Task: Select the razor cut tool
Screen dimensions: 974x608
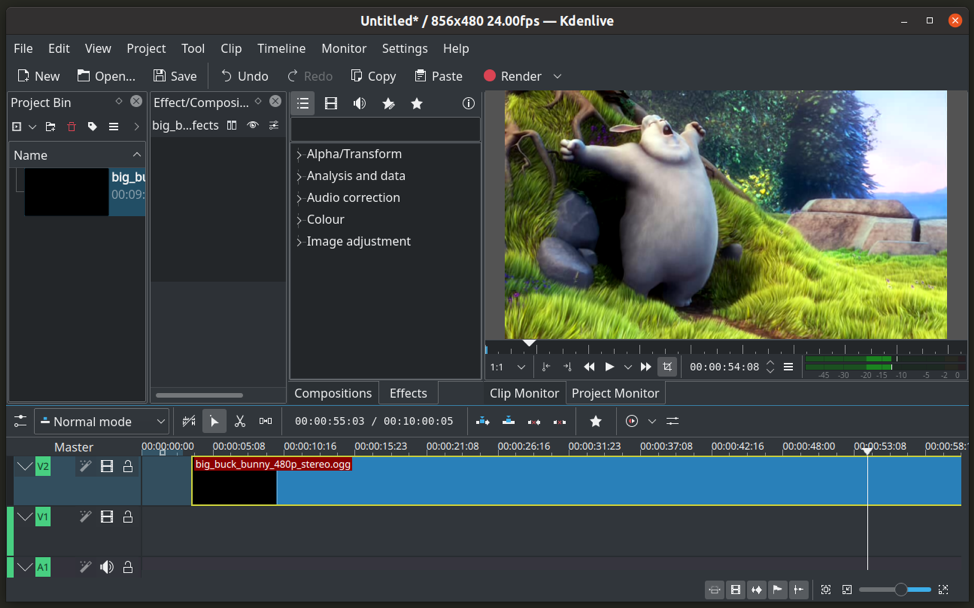Action: point(240,421)
